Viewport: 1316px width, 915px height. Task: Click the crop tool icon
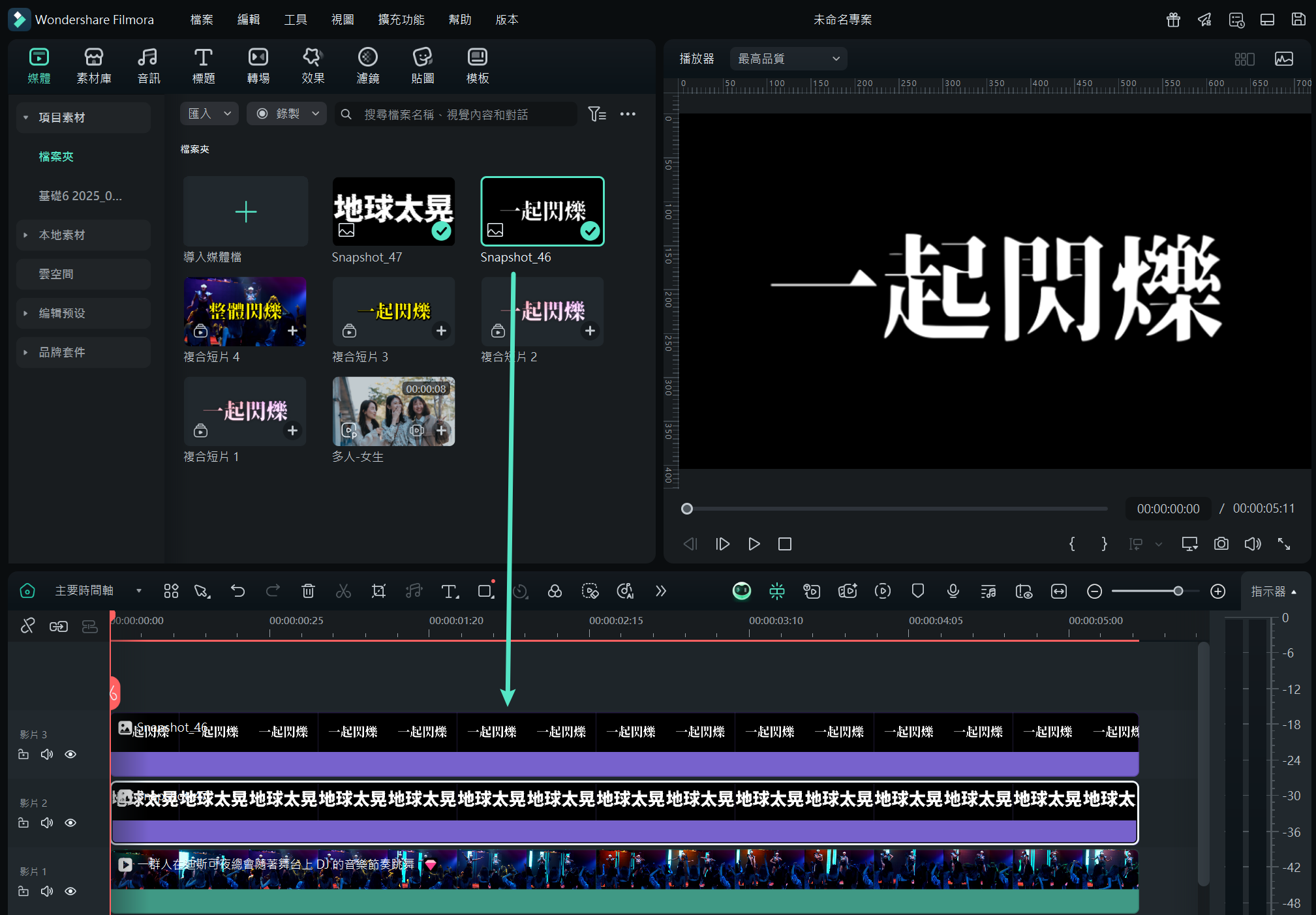(378, 591)
